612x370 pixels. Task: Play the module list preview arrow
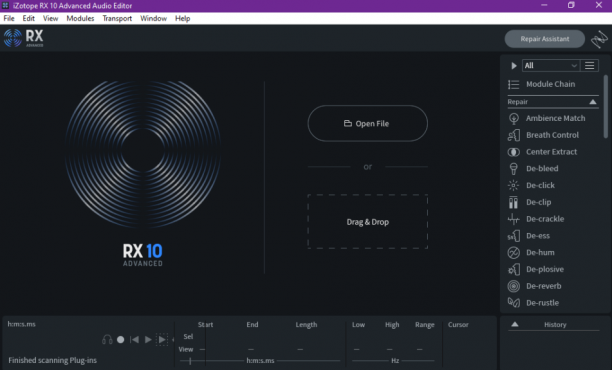coord(514,66)
